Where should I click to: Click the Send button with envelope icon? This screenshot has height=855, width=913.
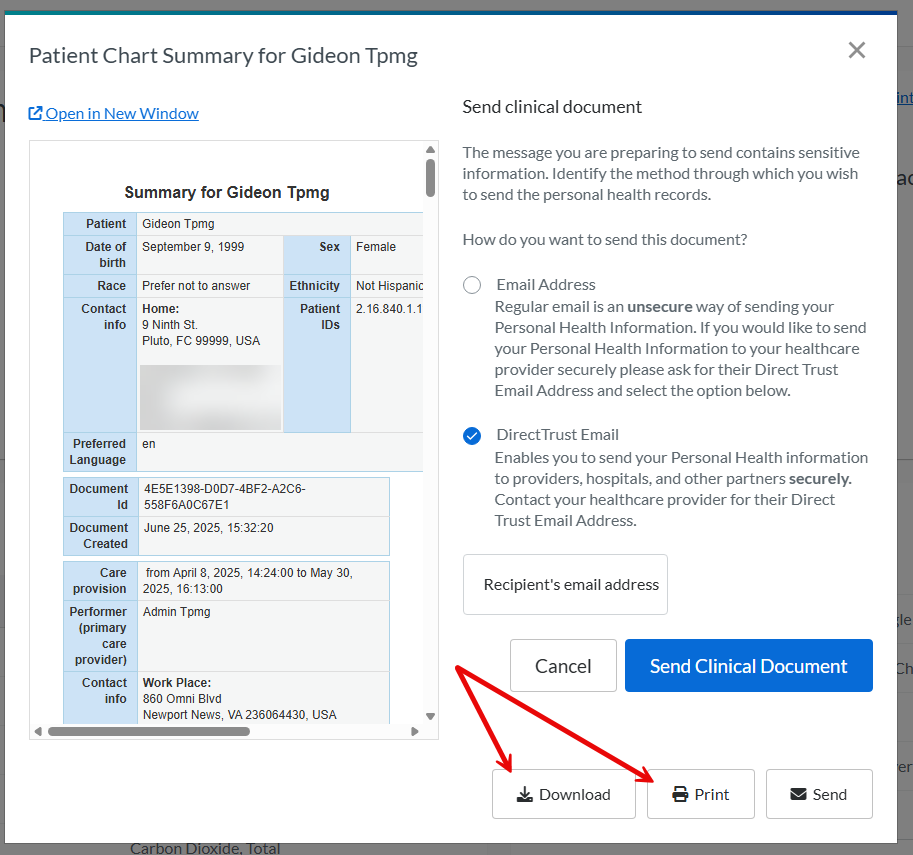(x=819, y=794)
